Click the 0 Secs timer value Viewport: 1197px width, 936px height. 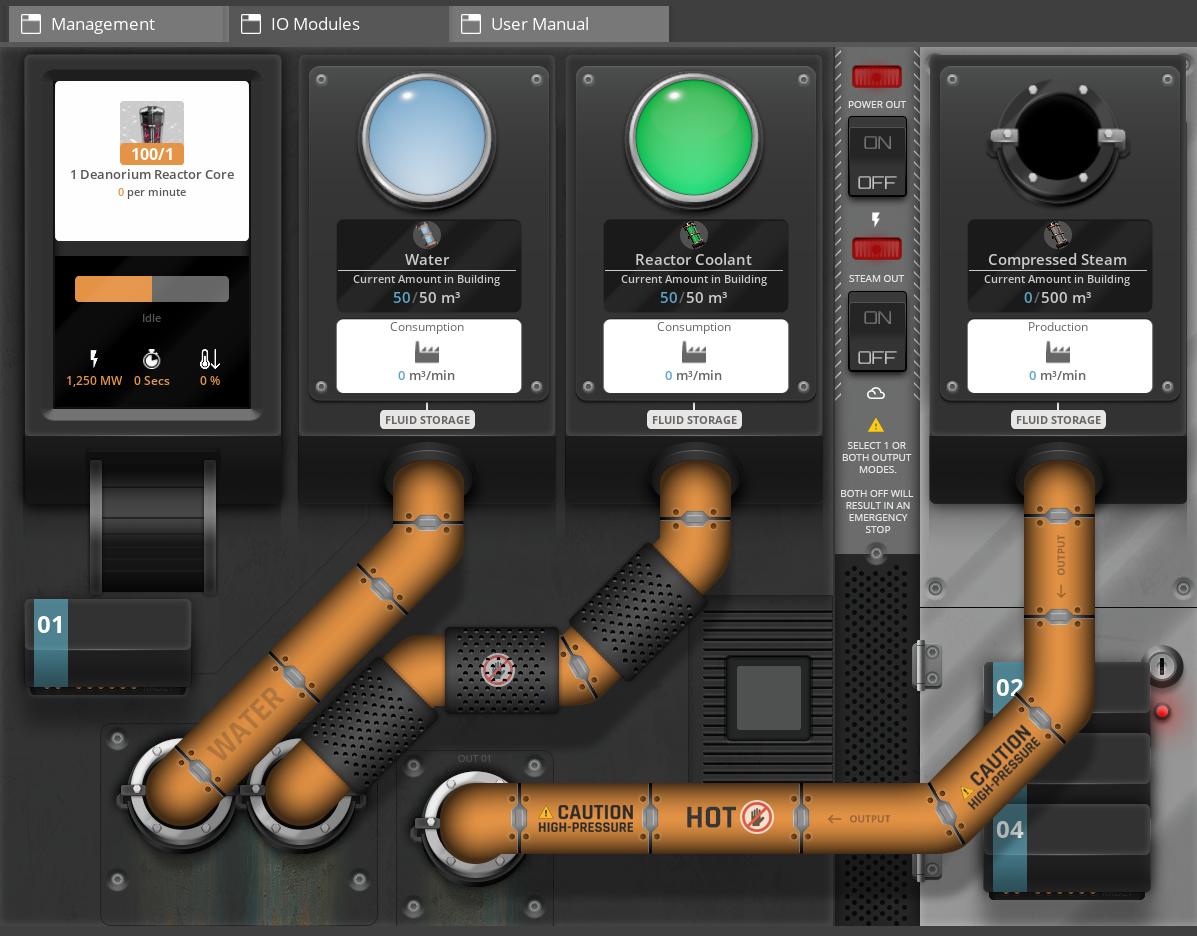pos(152,380)
